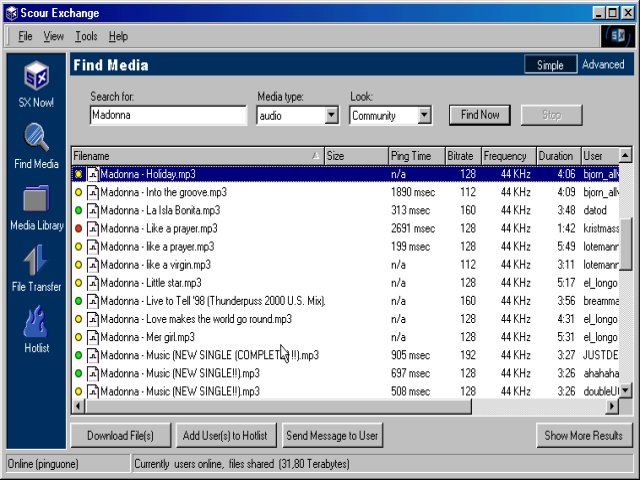Sort results by Size column

(x=356, y=156)
